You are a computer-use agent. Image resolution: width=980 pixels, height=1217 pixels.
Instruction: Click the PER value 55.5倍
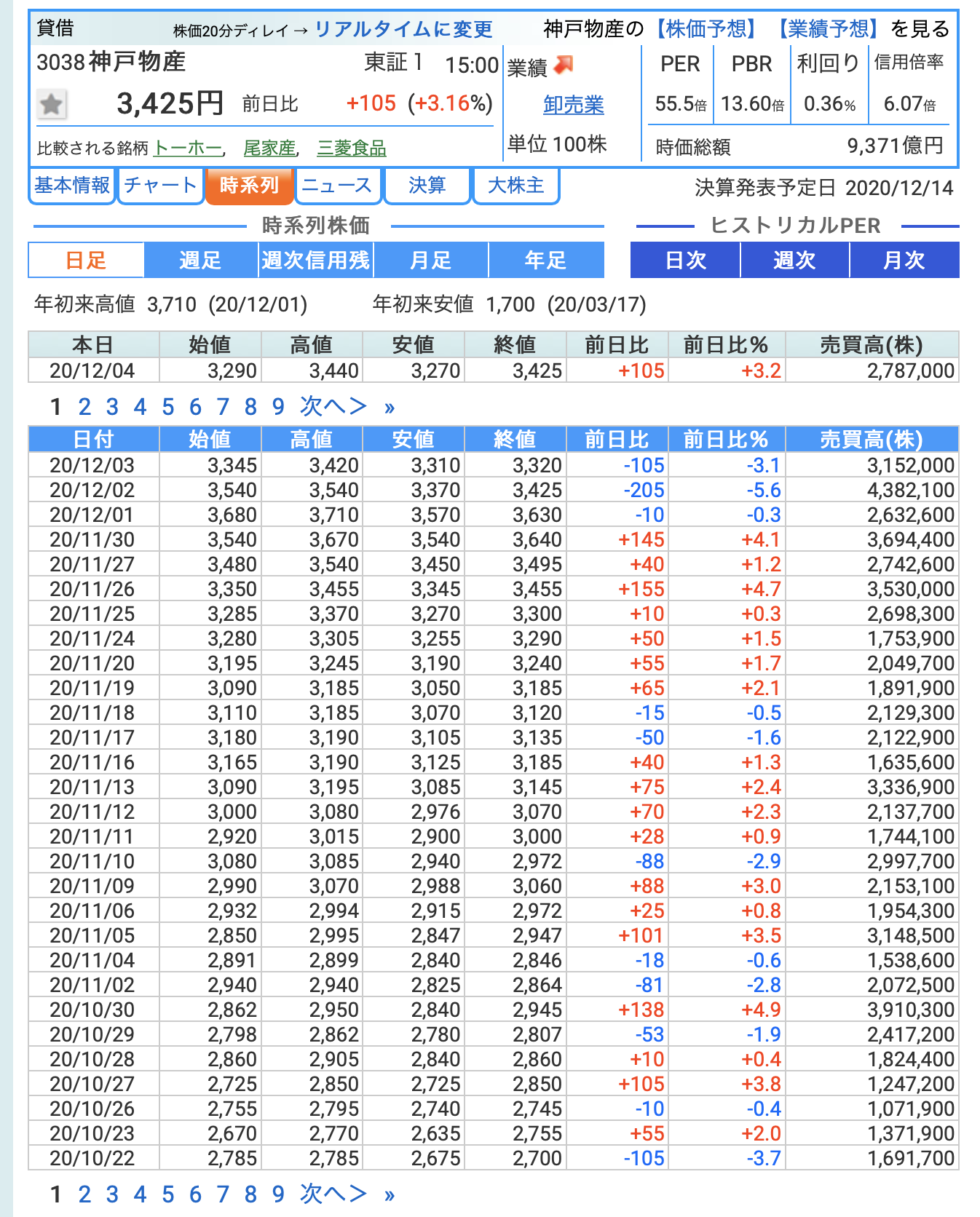[681, 104]
